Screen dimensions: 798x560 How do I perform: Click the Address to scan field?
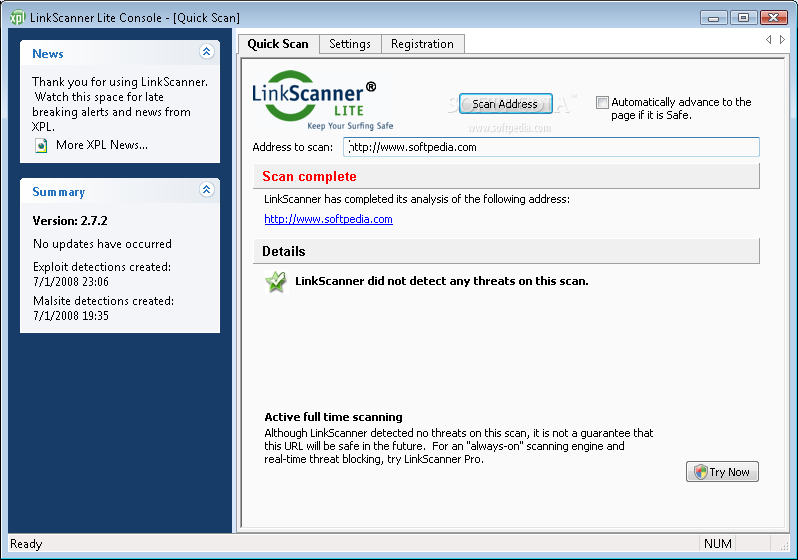click(551, 147)
